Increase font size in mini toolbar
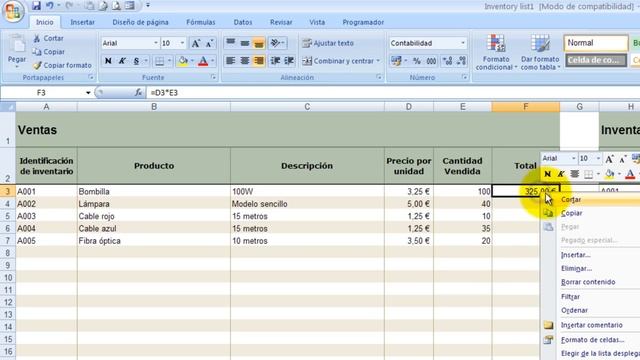 (x=609, y=159)
